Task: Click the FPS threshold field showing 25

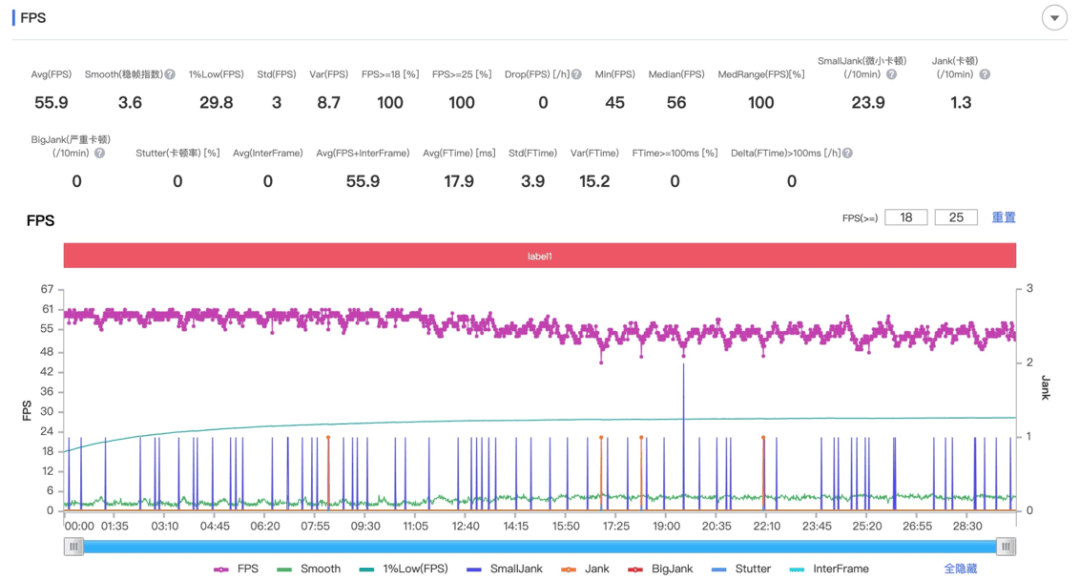Action: [955, 217]
